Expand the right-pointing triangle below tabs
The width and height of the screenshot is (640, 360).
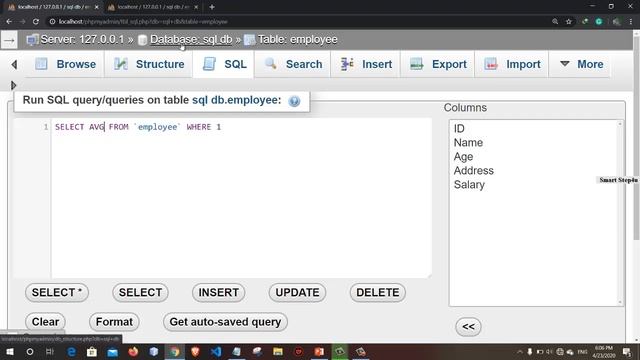click(x=13, y=85)
